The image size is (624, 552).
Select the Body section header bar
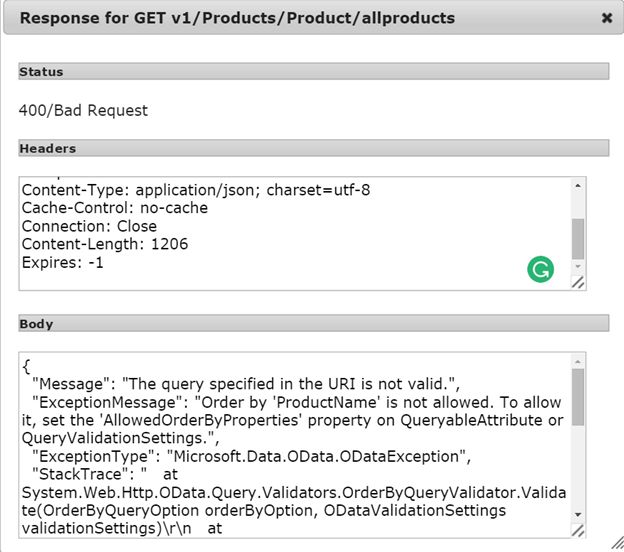pyautogui.click(x=314, y=324)
